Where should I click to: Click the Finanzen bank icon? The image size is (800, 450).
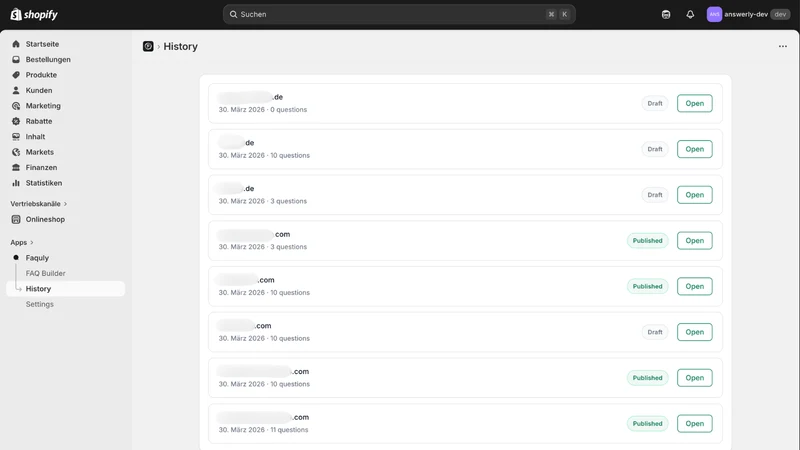(16, 167)
